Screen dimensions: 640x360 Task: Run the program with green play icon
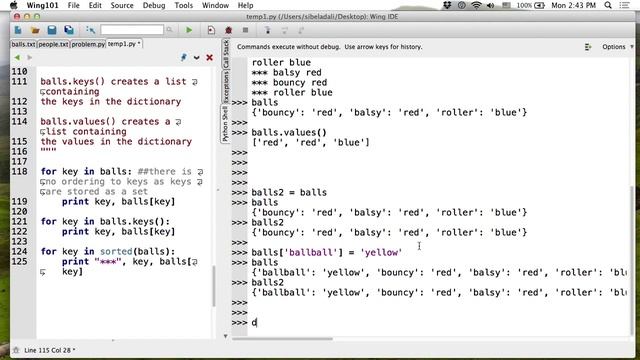click(189, 30)
